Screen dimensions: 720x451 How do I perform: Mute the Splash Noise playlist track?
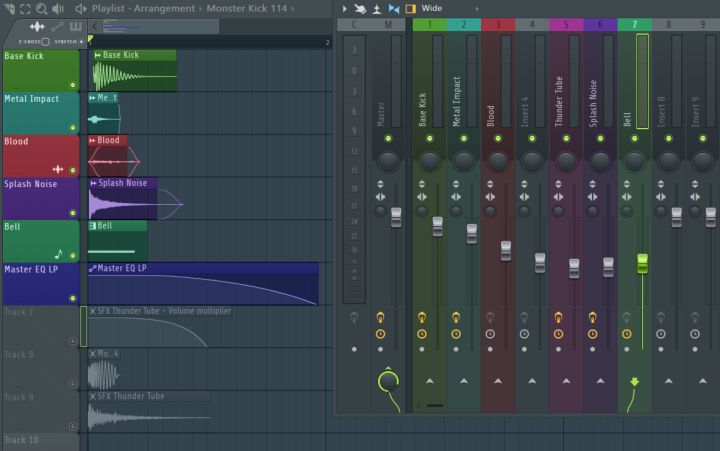coord(72,213)
